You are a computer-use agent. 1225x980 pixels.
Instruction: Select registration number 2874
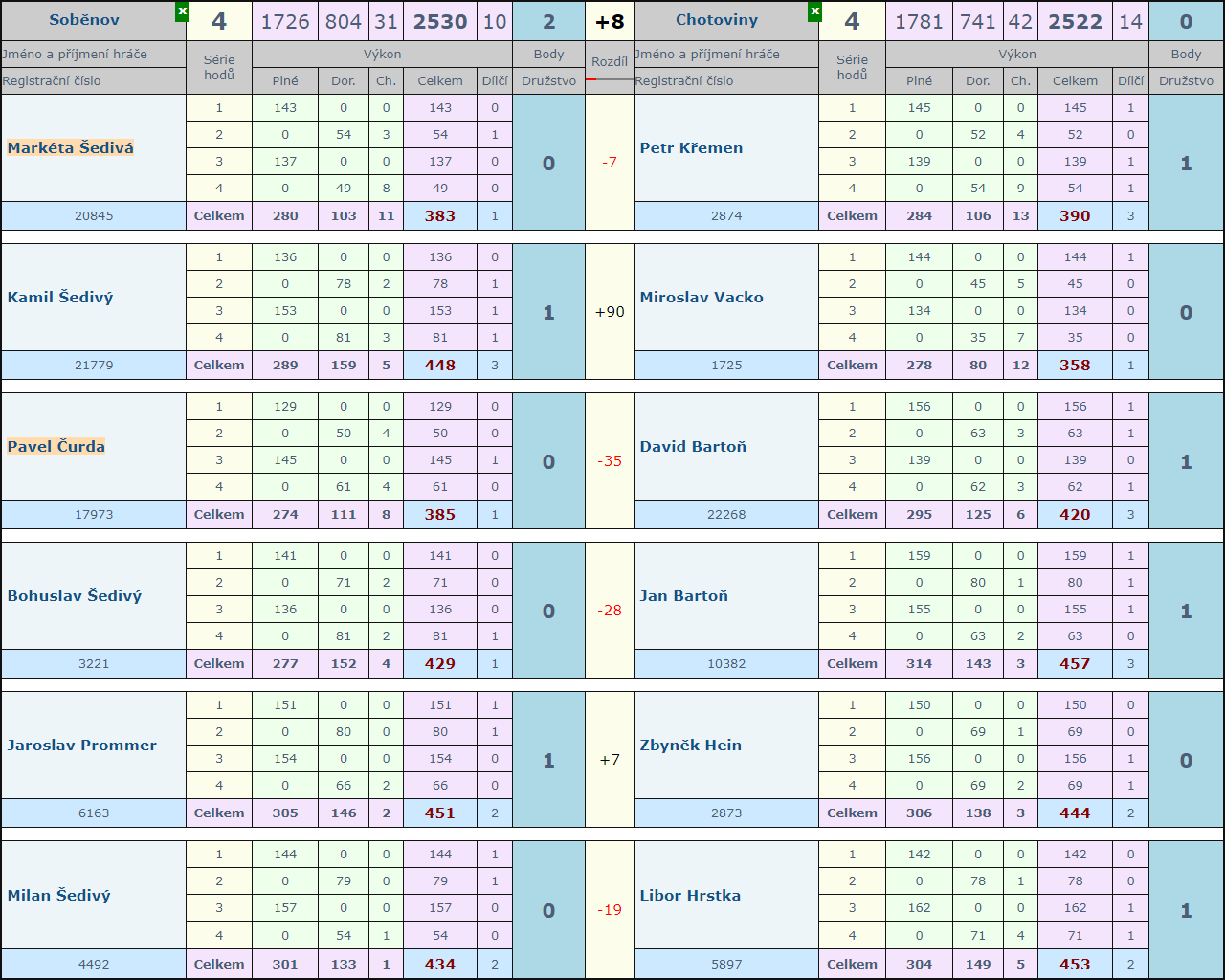click(x=726, y=215)
